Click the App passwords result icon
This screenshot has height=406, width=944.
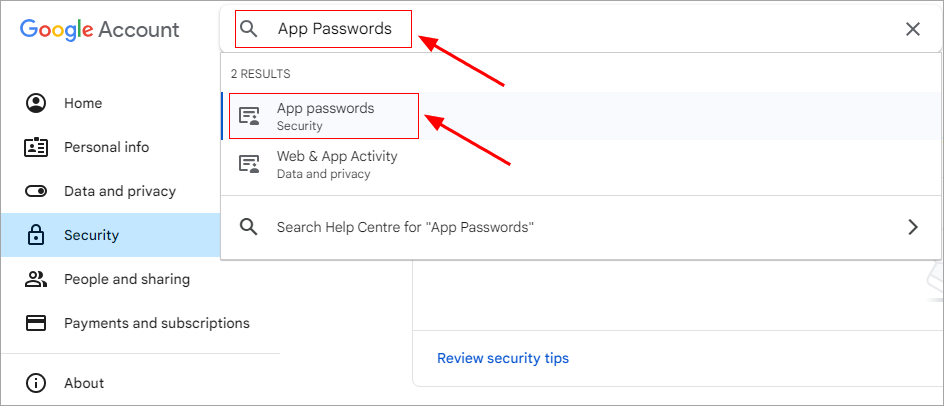[x=249, y=116]
